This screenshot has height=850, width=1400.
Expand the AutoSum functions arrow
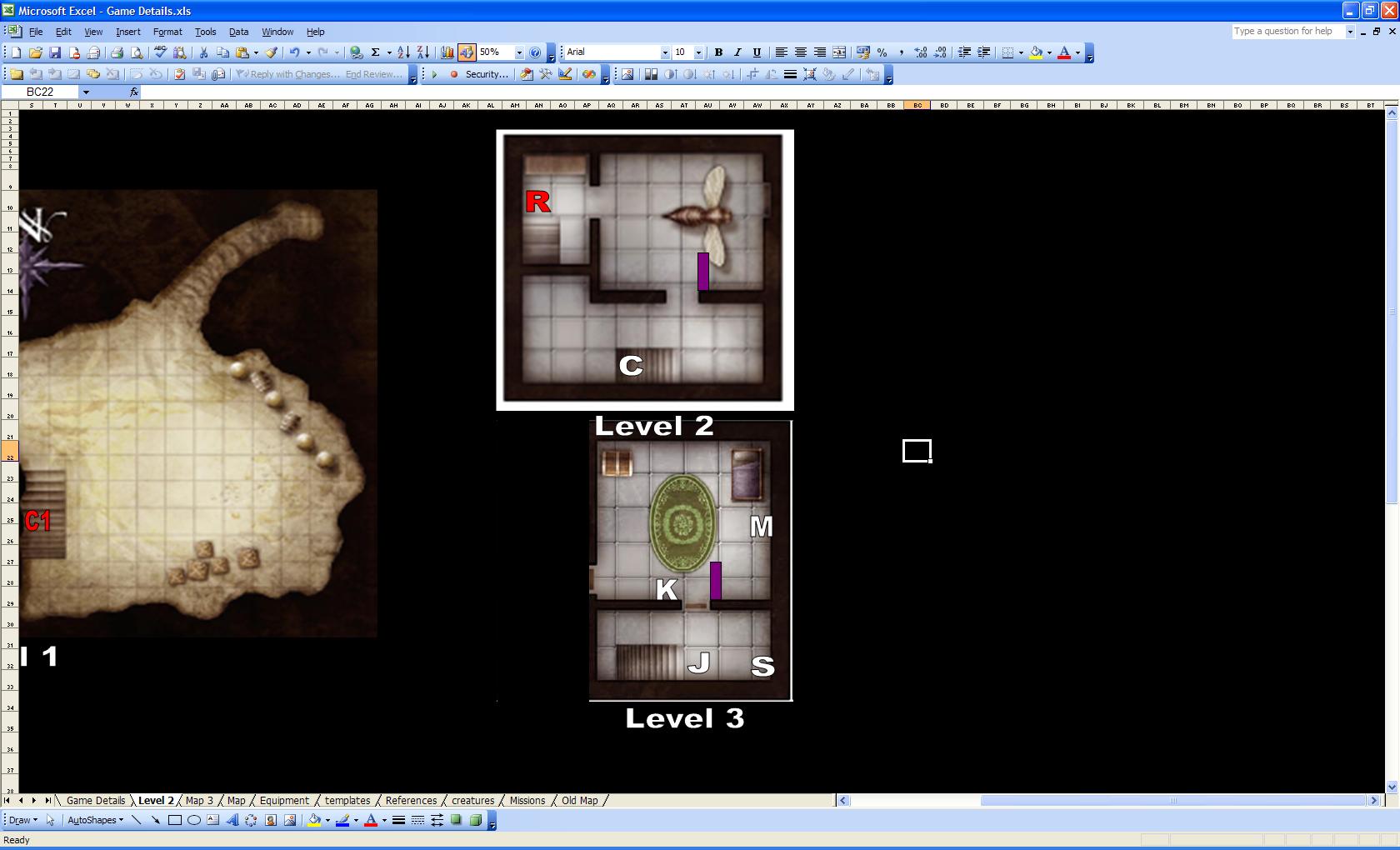pos(389,52)
